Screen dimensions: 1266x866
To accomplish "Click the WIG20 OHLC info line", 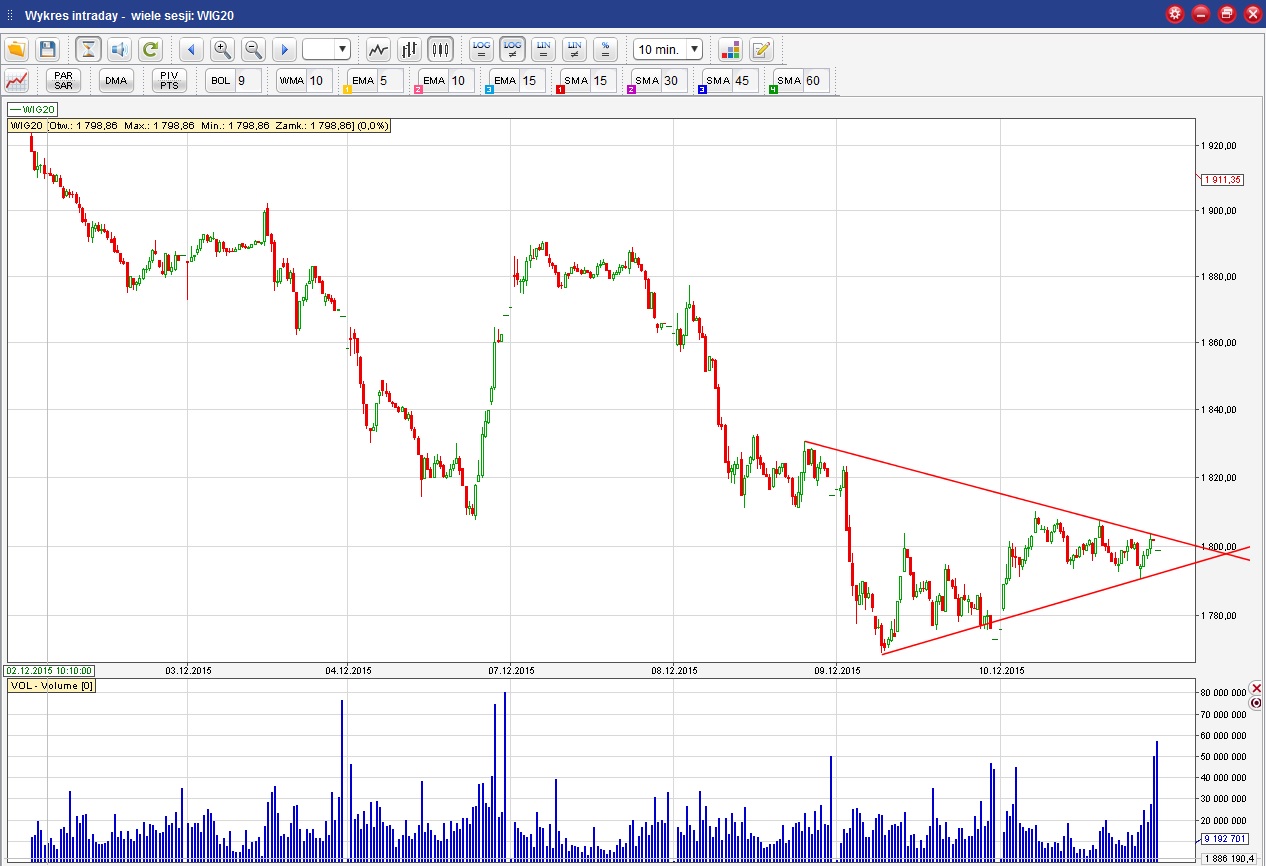I will point(199,125).
